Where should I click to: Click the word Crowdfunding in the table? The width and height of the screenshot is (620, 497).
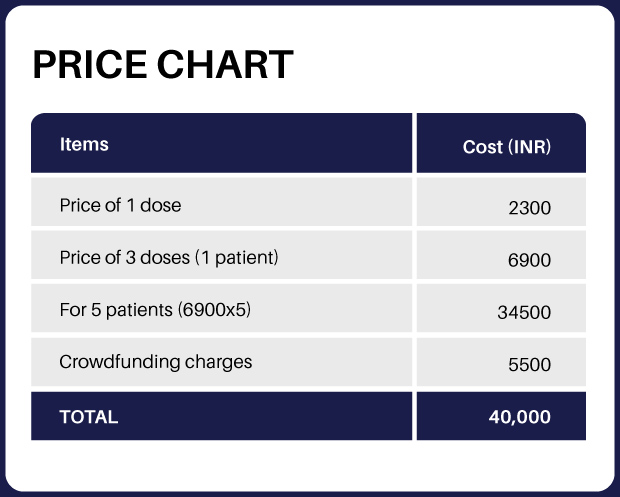(x=119, y=361)
